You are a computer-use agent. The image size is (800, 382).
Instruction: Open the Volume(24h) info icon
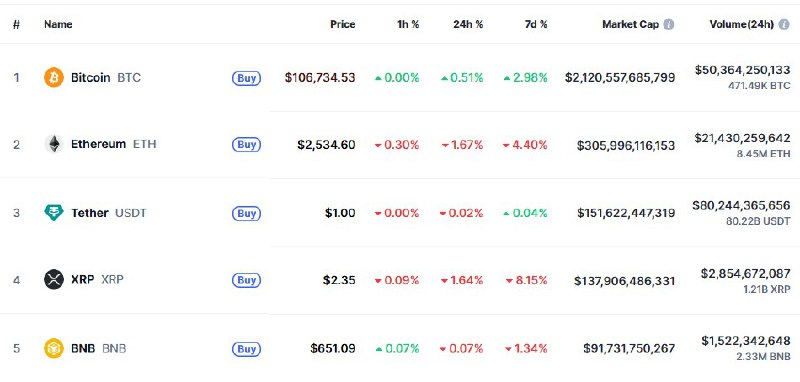[784, 24]
